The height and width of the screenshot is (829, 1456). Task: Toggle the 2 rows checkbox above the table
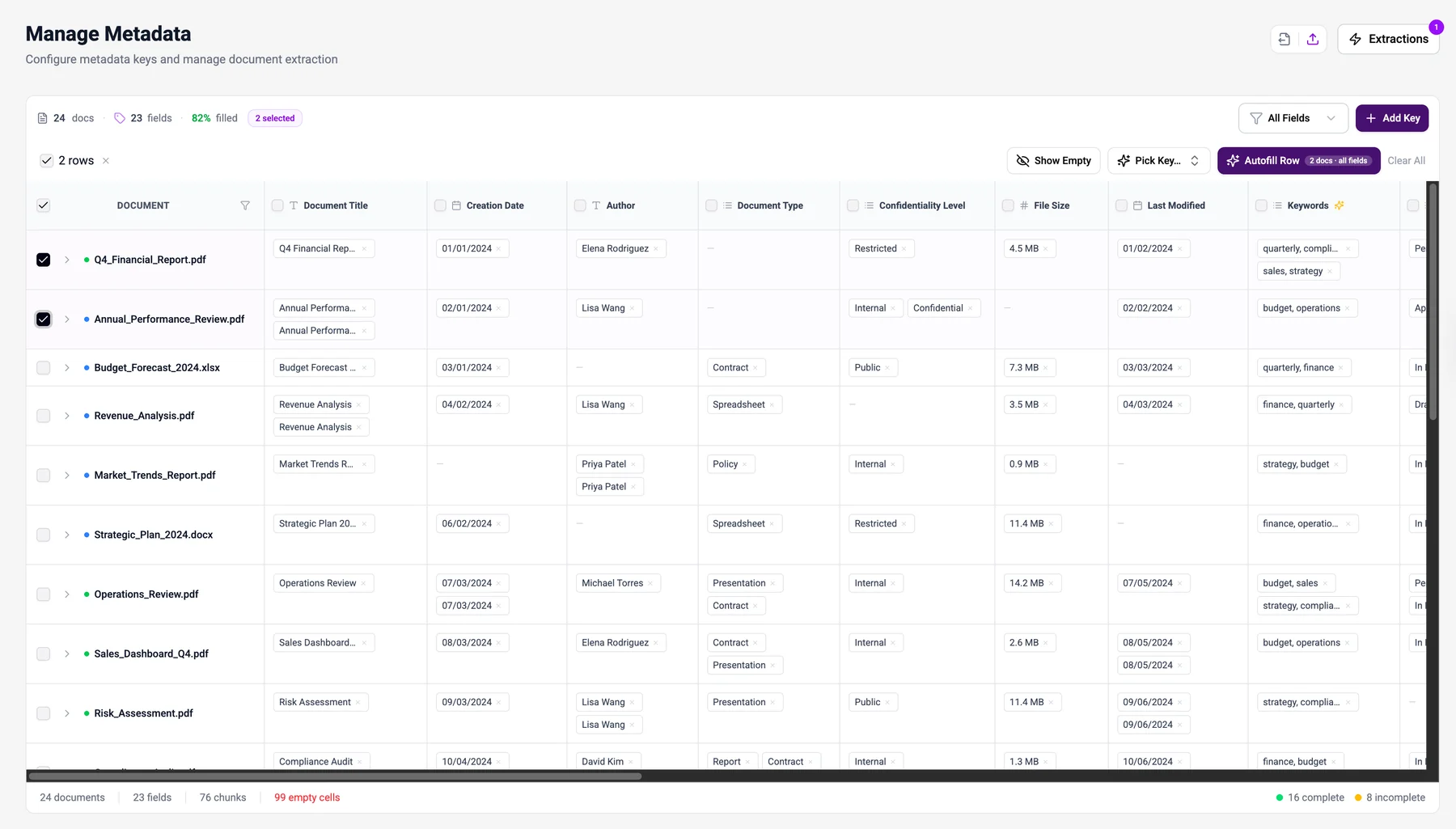(x=47, y=161)
